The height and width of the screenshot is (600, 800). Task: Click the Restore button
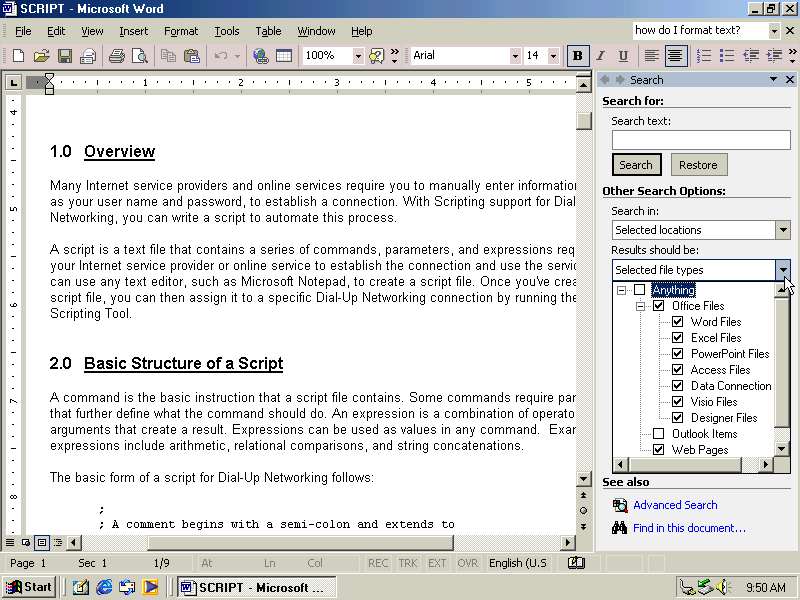(x=698, y=165)
